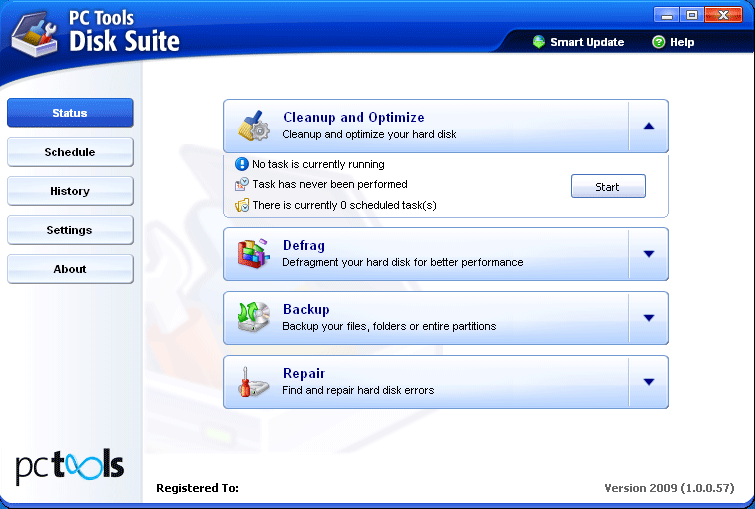The image size is (755, 509).
Task: Click the Smart Update link
Action: pyautogui.click(x=587, y=42)
